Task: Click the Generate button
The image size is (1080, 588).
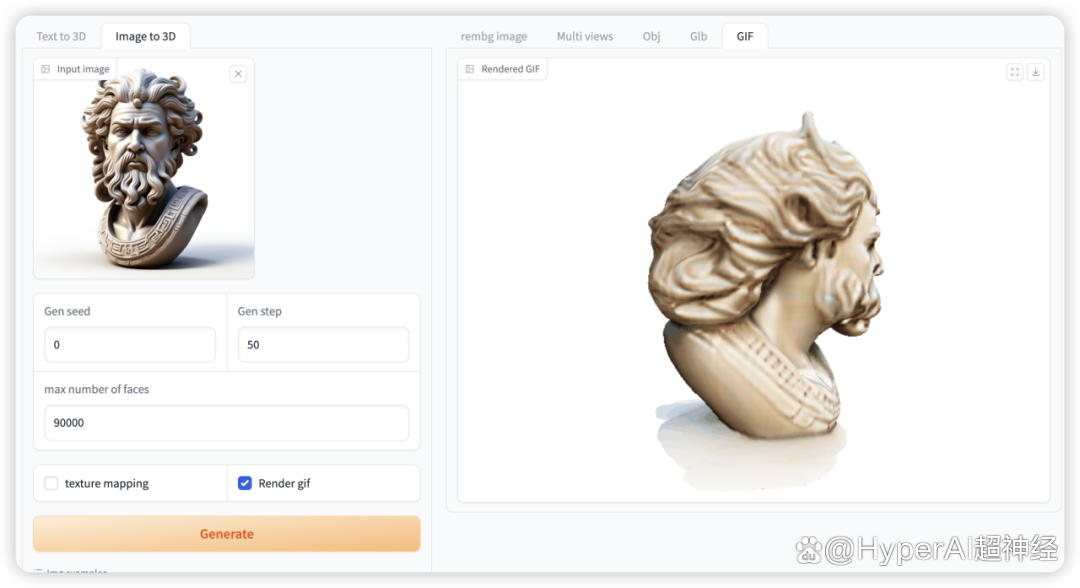Action: point(227,534)
